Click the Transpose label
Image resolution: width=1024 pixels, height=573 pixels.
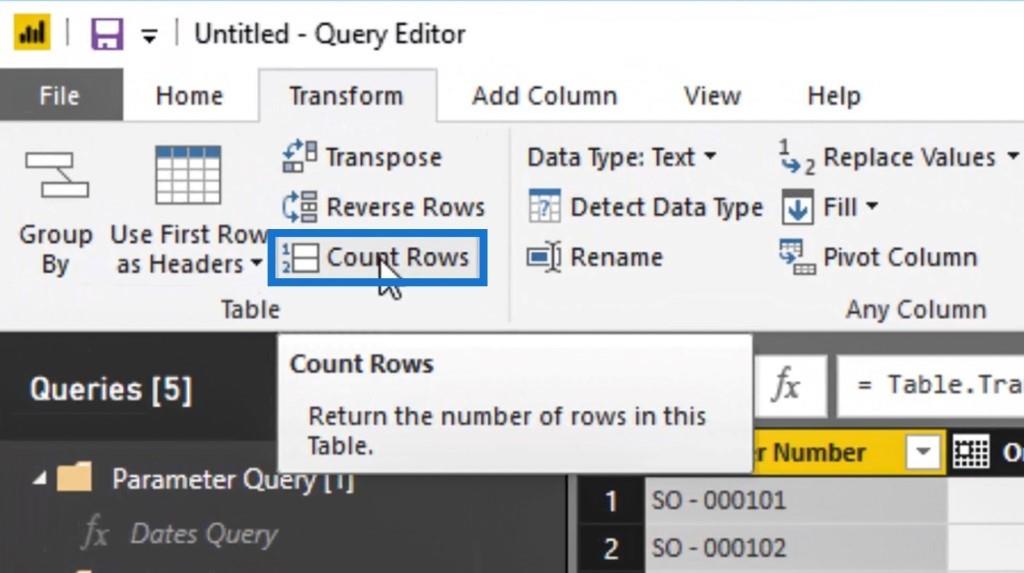[384, 157]
